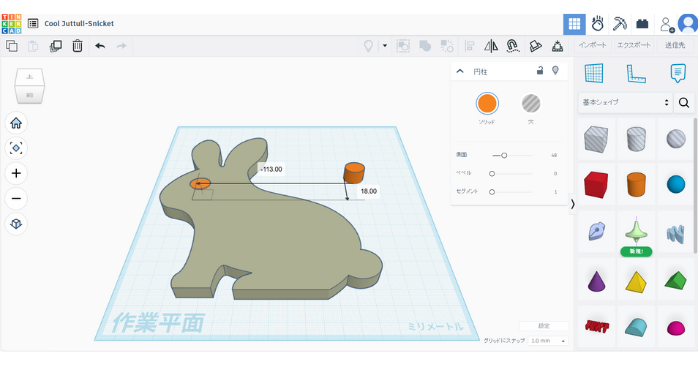Pick the orange cylinder shape
Image resolution: width=698 pixels, height=365 pixels.
636,184
